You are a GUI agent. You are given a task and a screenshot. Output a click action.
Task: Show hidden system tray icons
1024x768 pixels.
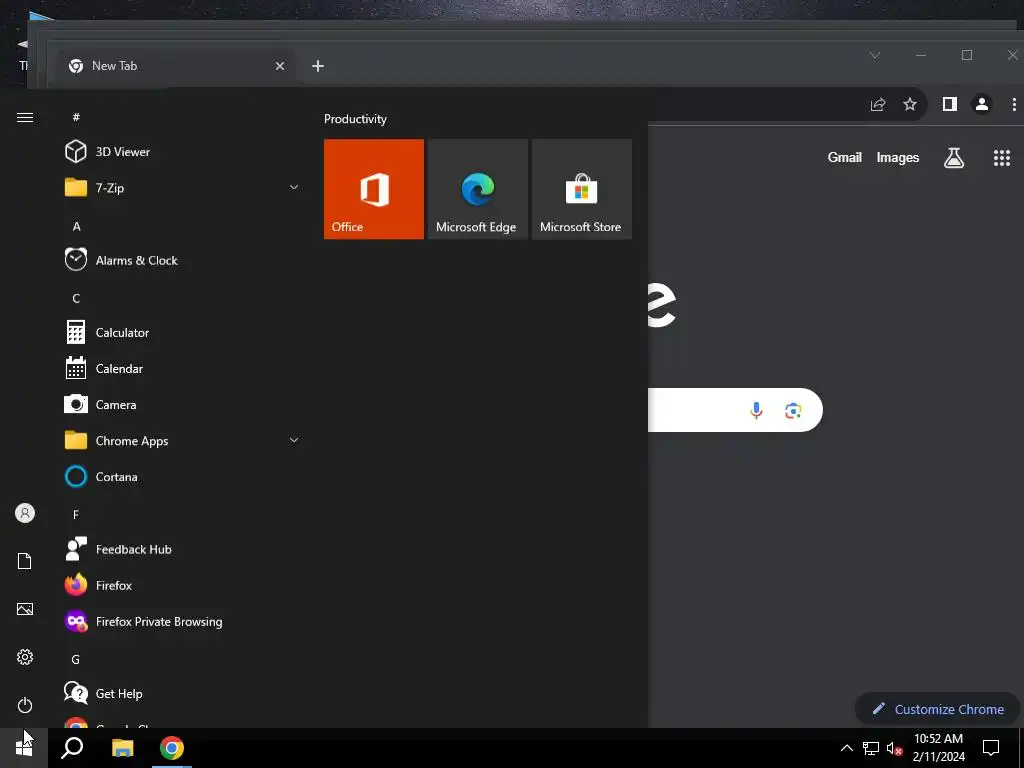[846, 748]
